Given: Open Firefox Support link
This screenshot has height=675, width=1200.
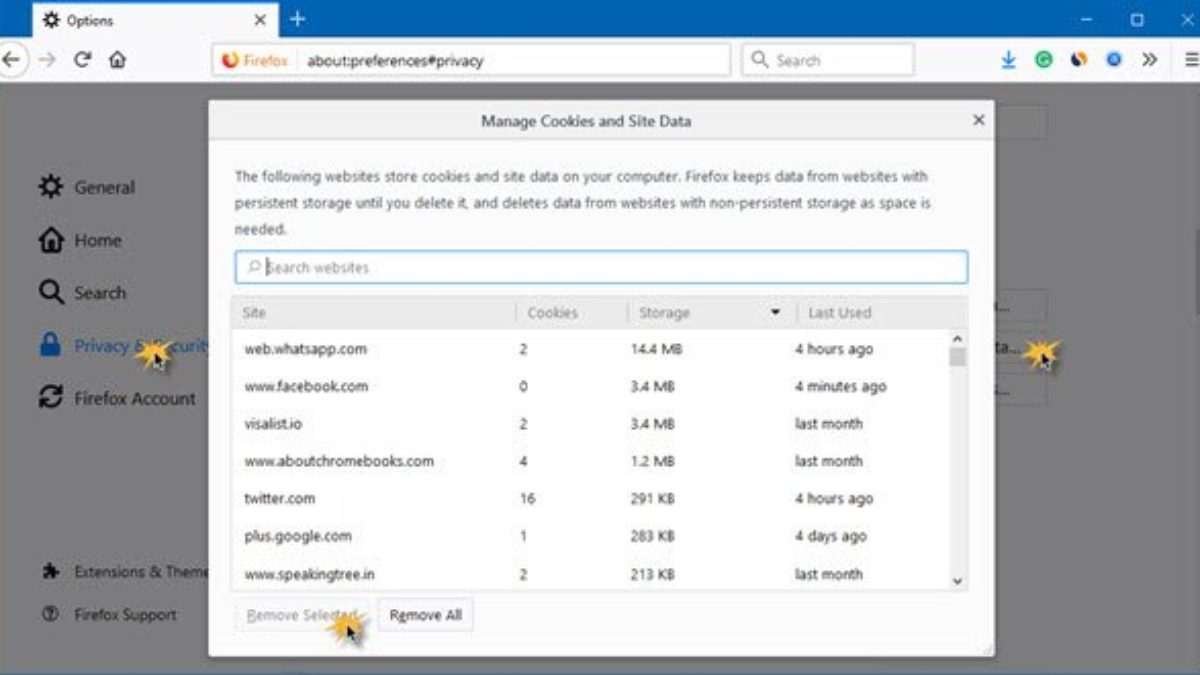Looking at the screenshot, I should (109, 615).
